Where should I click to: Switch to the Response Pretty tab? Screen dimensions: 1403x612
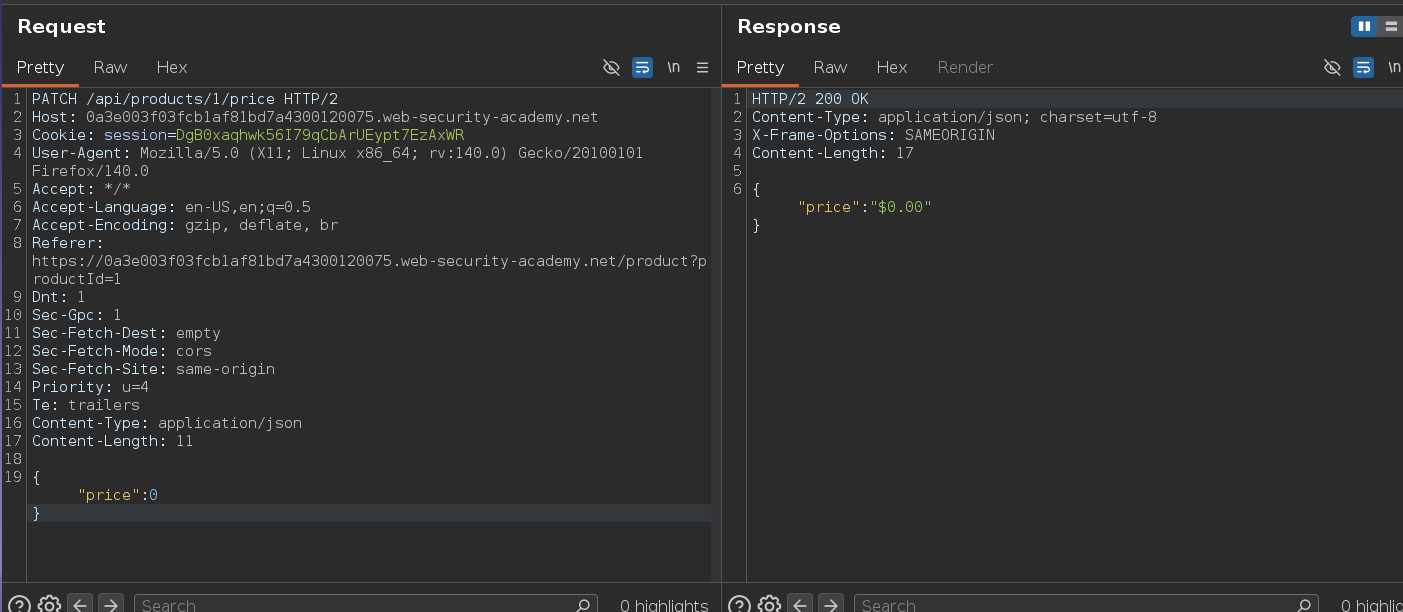760,67
